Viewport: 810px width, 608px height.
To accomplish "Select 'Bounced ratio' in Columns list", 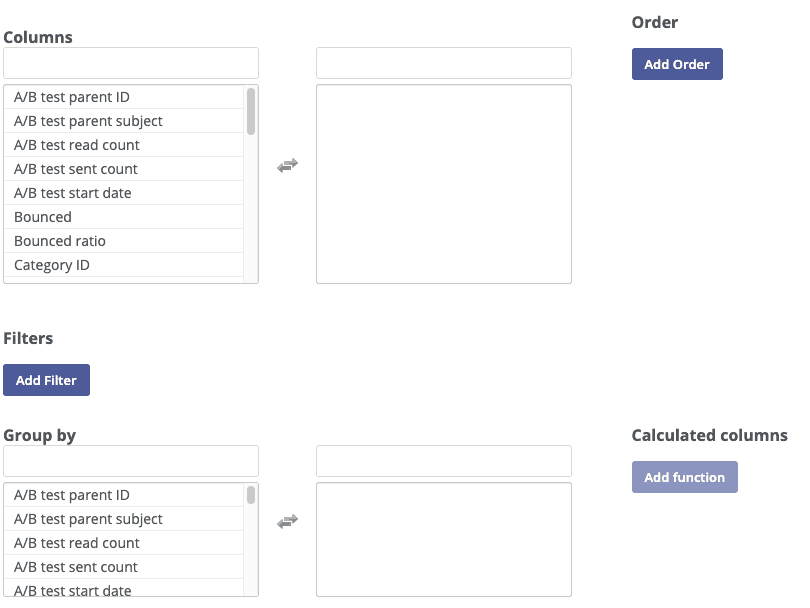I will coord(123,241).
